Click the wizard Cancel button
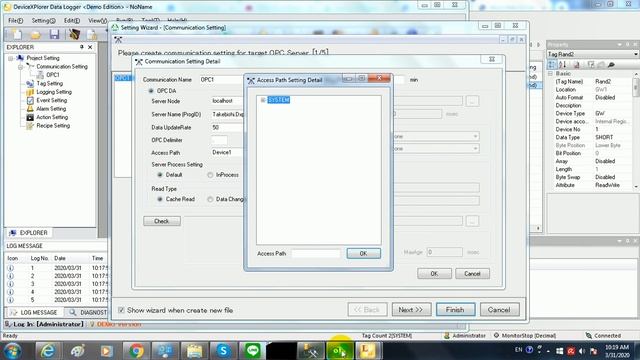 coord(499,310)
